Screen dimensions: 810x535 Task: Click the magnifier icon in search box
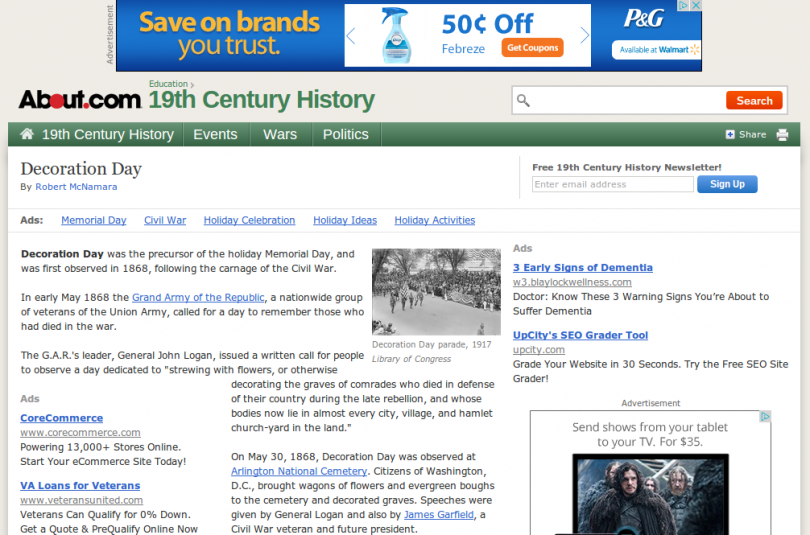click(x=523, y=100)
